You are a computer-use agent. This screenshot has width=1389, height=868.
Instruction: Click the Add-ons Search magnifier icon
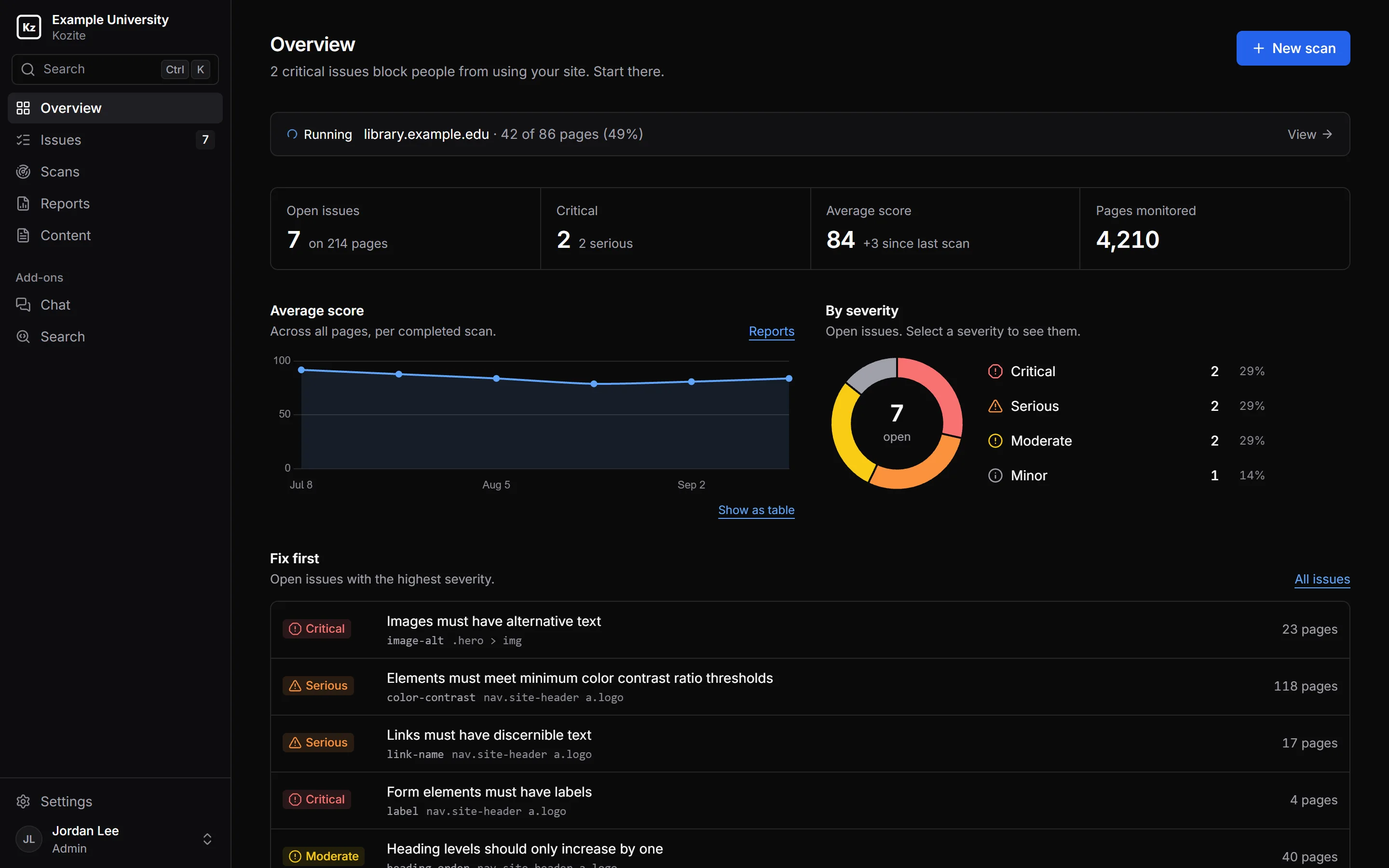(23, 337)
